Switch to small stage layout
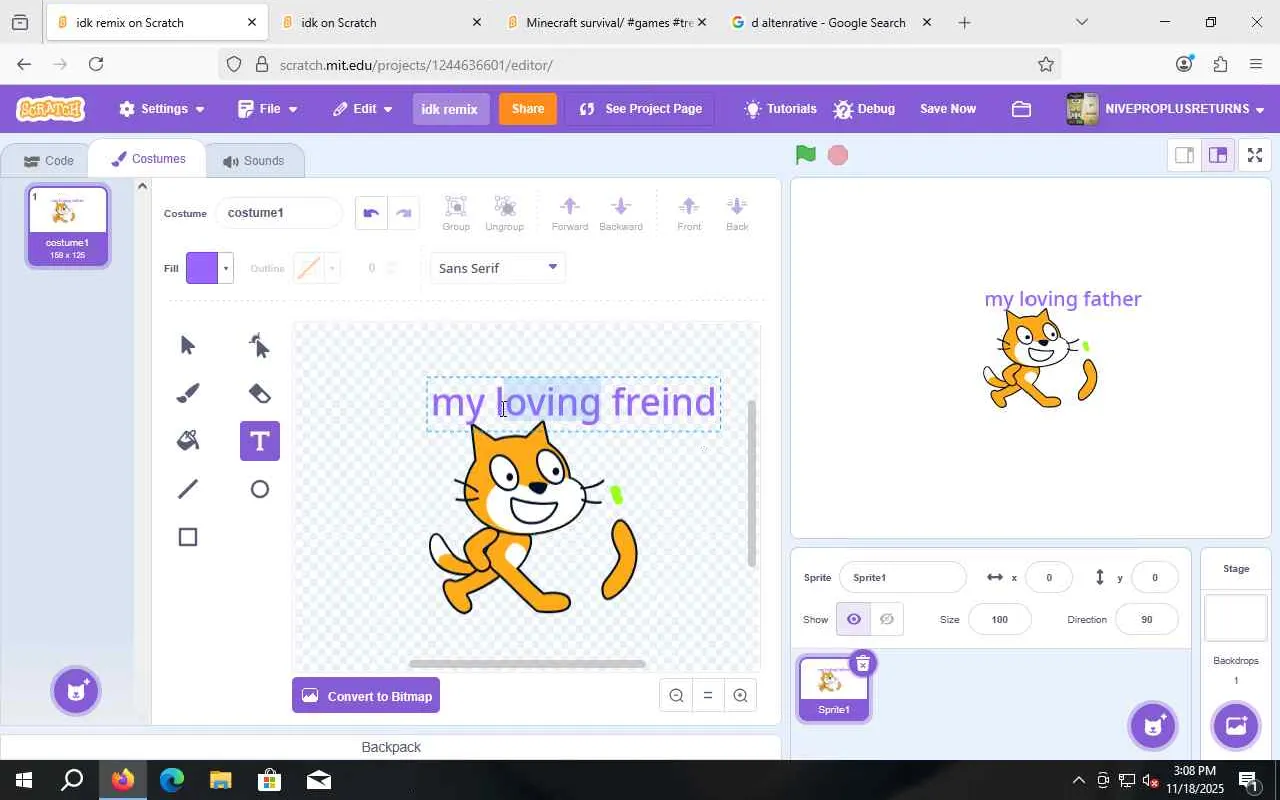The width and height of the screenshot is (1280, 800). (x=1184, y=155)
